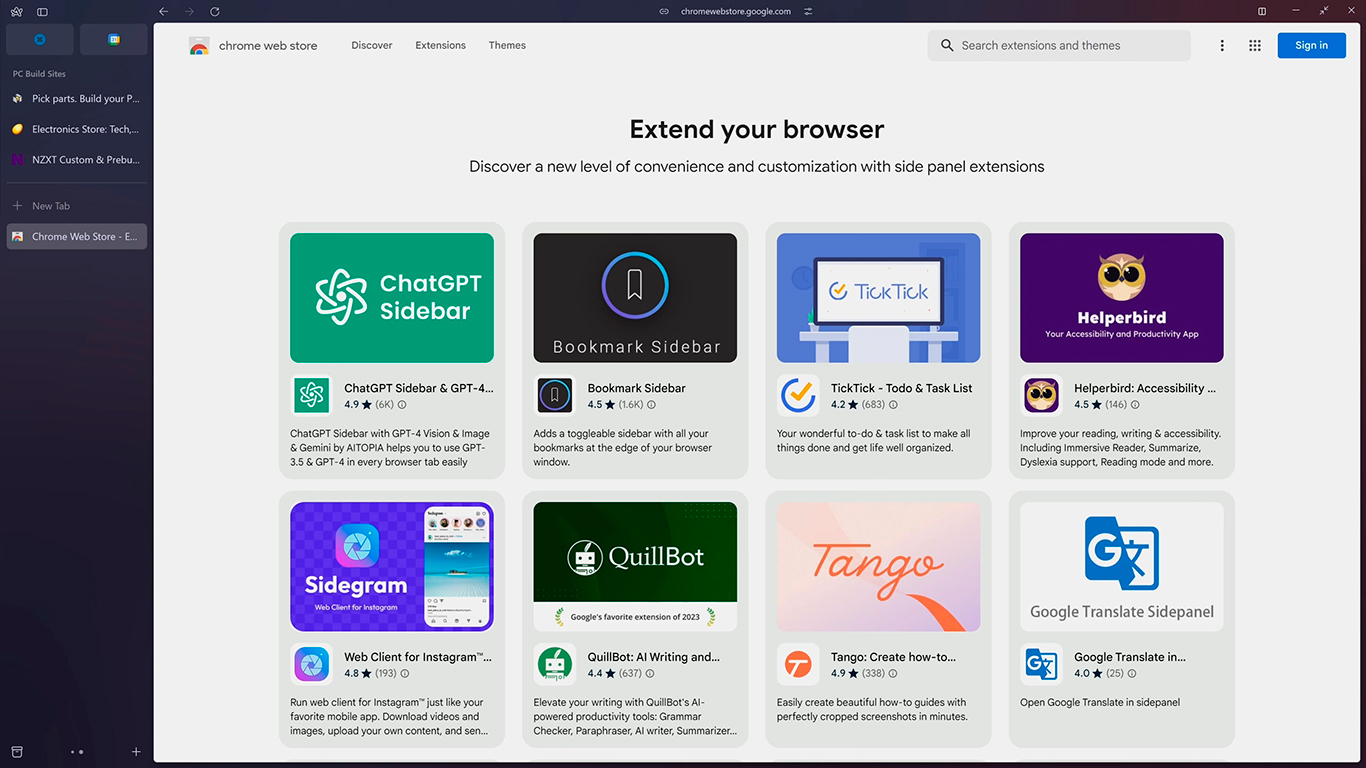Screen dimensions: 1366x768
Task: Go forward with the forward arrow
Action: point(190,11)
